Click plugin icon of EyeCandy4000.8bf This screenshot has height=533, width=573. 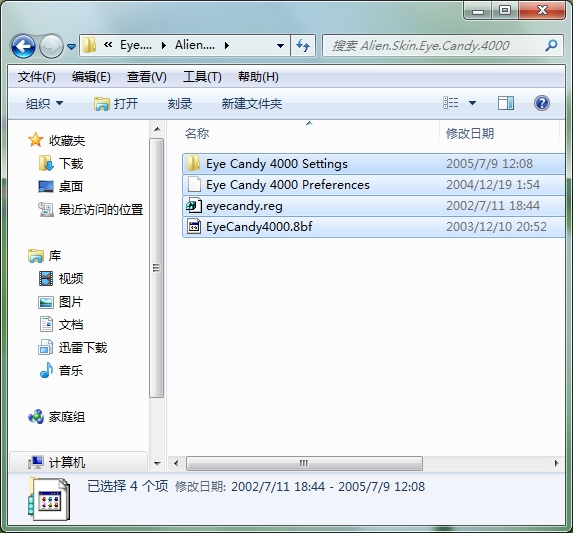[x=194, y=226]
